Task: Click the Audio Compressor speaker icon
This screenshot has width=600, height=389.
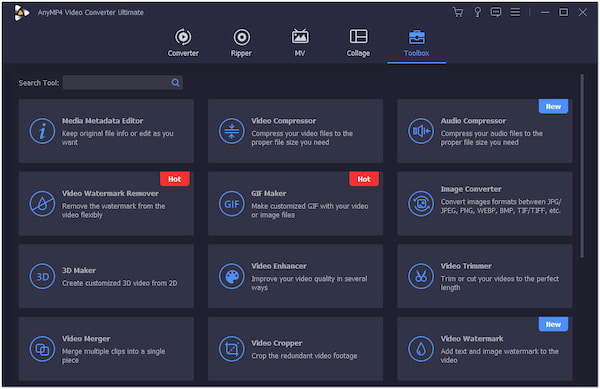Action: coord(421,131)
